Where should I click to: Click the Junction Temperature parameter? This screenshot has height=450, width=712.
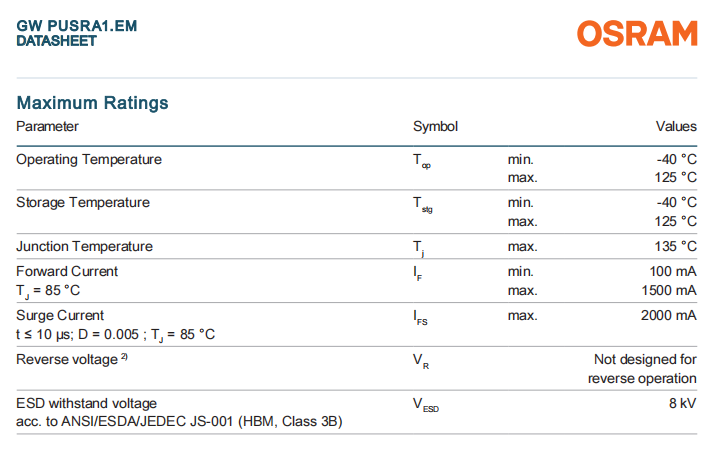click(85, 246)
